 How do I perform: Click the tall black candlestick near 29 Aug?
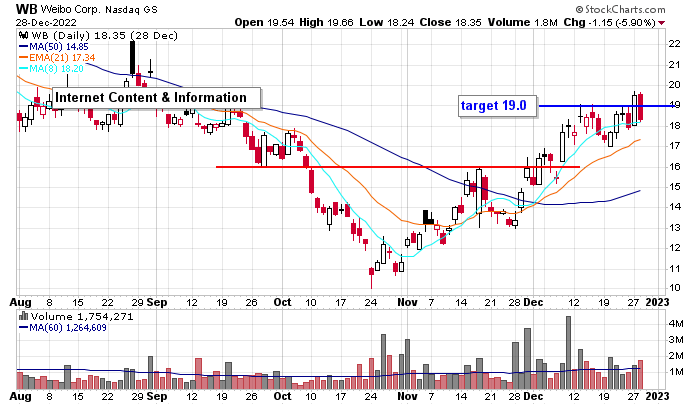132,58
